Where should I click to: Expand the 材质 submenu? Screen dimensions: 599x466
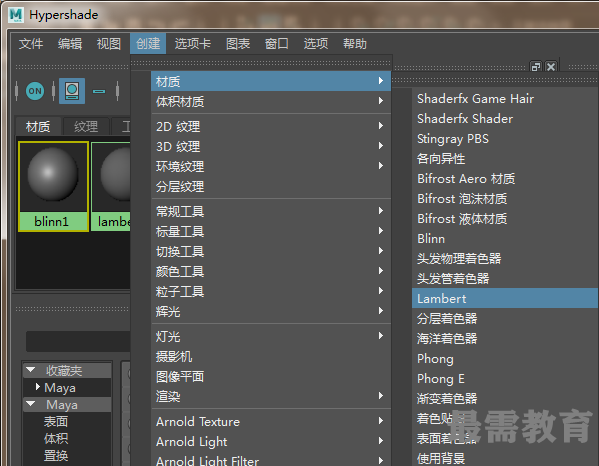click(x=271, y=81)
